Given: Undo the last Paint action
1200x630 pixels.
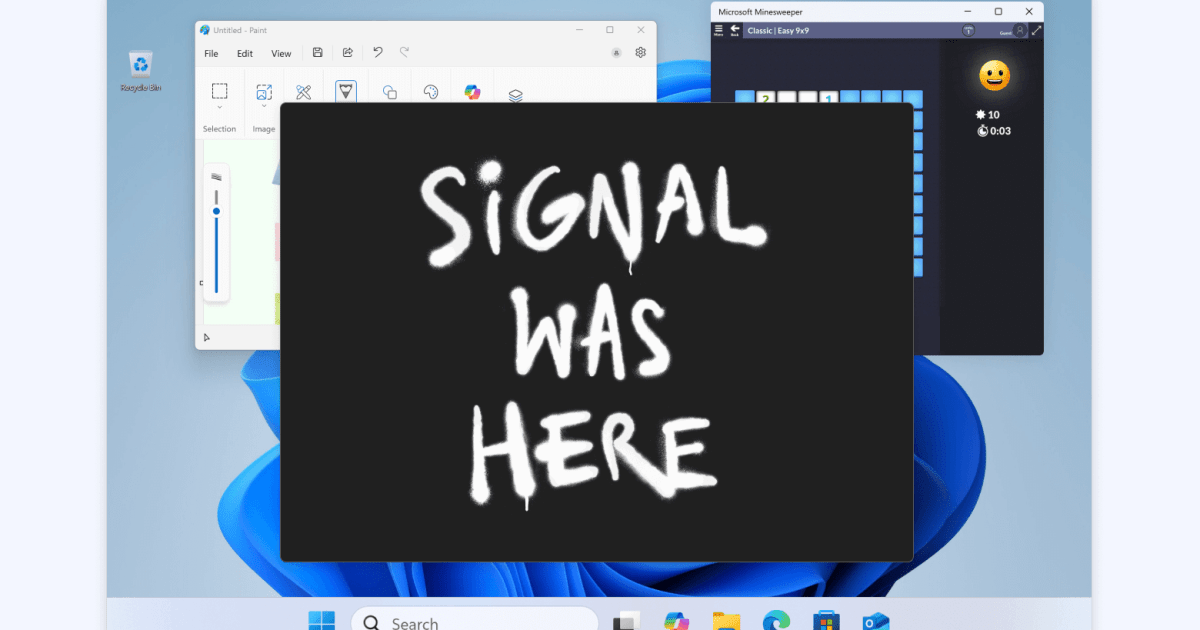Looking at the screenshot, I should [x=377, y=53].
